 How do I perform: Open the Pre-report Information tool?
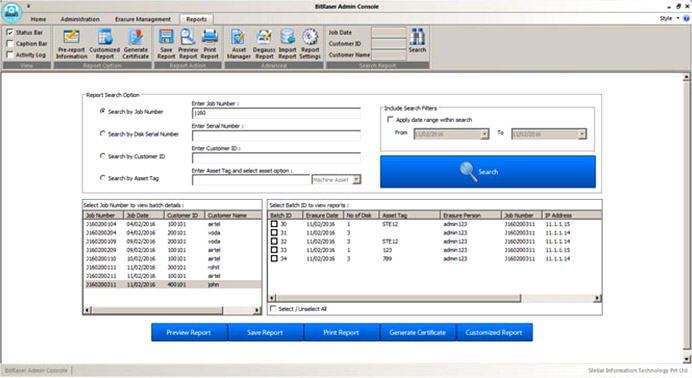(71, 44)
